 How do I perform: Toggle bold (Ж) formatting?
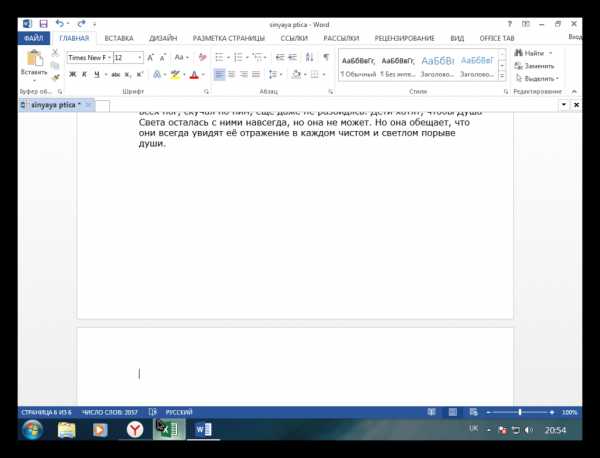click(72, 74)
